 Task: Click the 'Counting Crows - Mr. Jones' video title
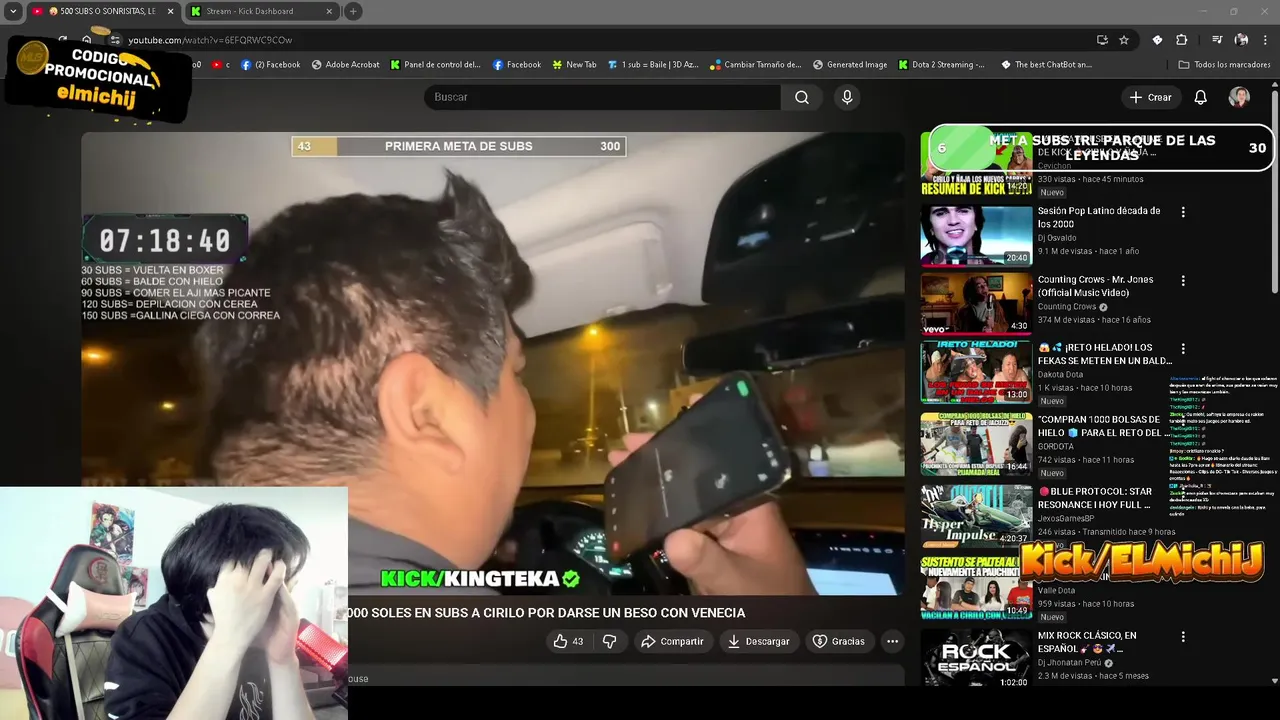tap(1095, 286)
